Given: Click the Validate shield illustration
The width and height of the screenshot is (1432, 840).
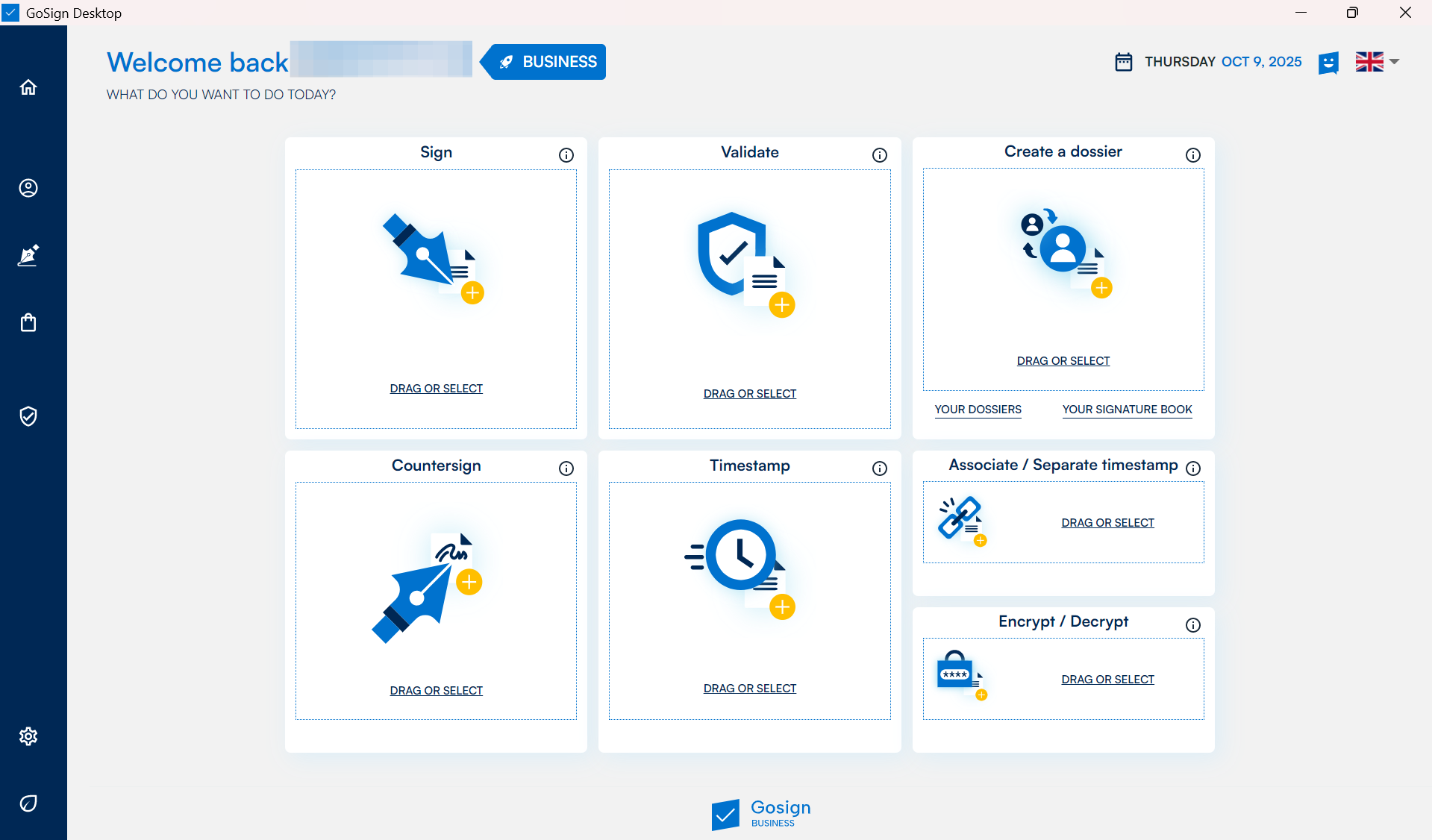Looking at the screenshot, I should 746,265.
